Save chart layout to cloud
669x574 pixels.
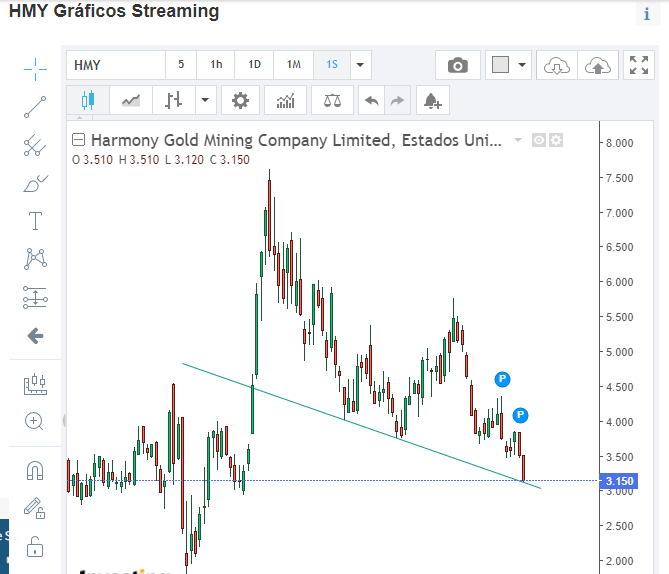pyautogui.click(x=598, y=65)
